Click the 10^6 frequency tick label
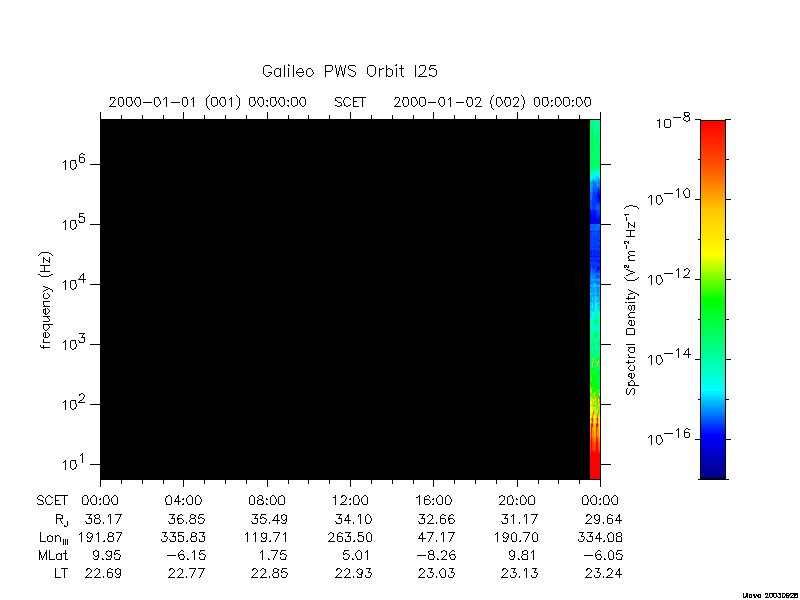 [x=74, y=163]
